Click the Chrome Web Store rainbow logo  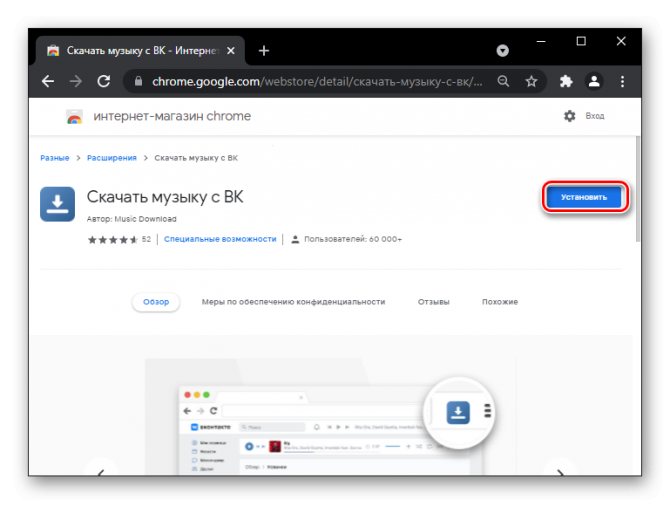pos(74,117)
